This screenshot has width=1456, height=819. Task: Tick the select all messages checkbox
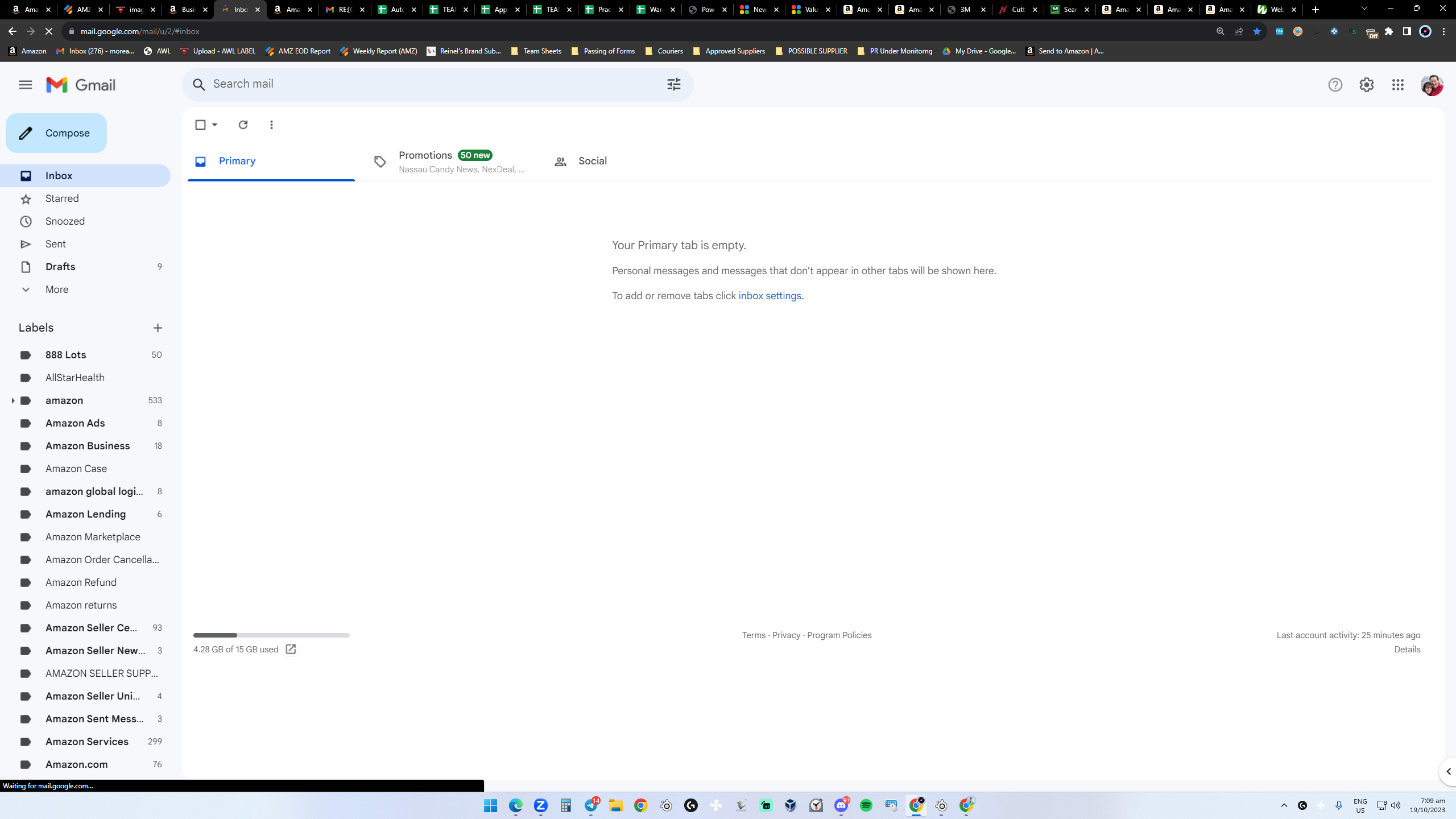click(x=200, y=125)
